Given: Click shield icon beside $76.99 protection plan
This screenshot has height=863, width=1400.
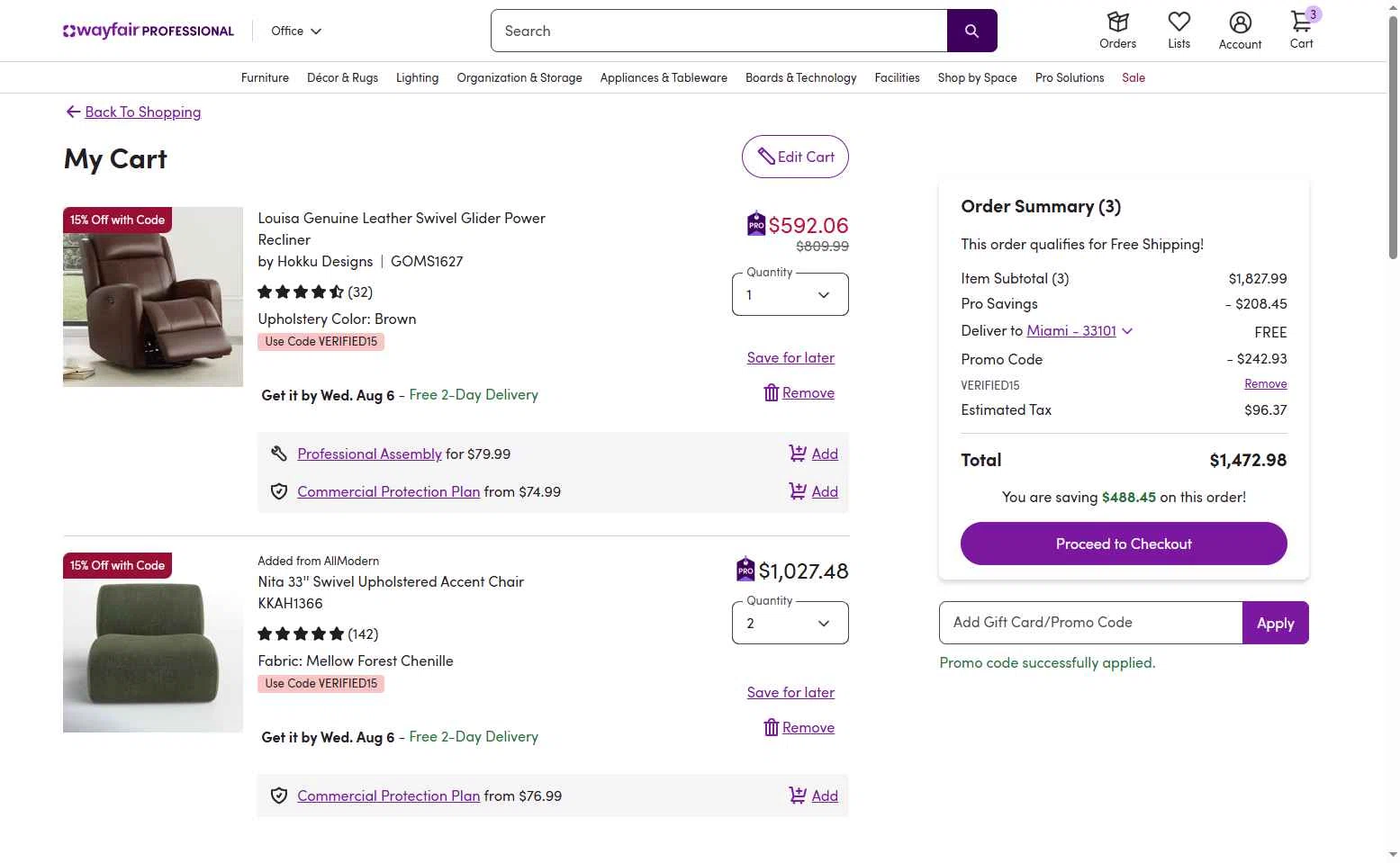Looking at the screenshot, I should [x=279, y=796].
